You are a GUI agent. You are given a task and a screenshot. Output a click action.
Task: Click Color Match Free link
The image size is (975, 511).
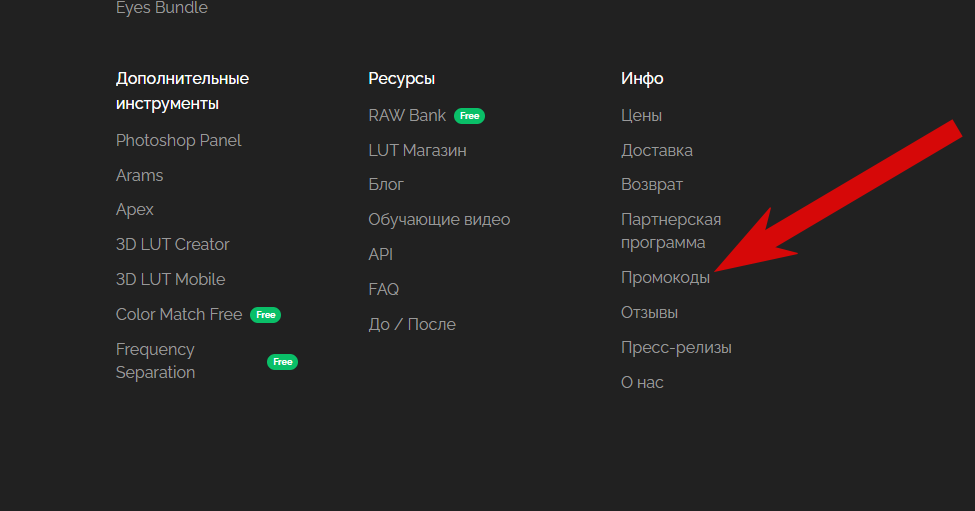point(179,315)
